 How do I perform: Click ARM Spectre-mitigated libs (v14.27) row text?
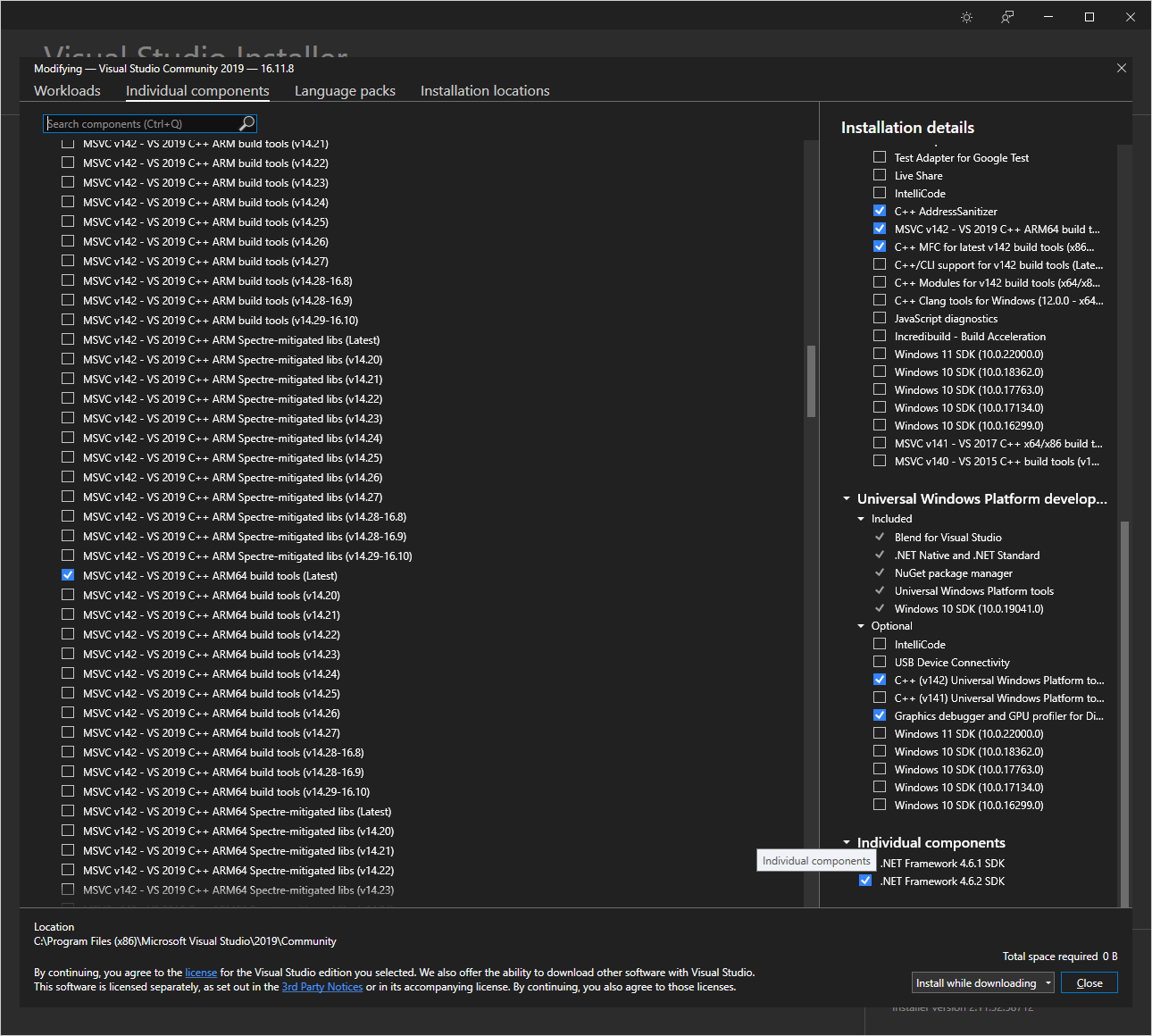pos(232,497)
